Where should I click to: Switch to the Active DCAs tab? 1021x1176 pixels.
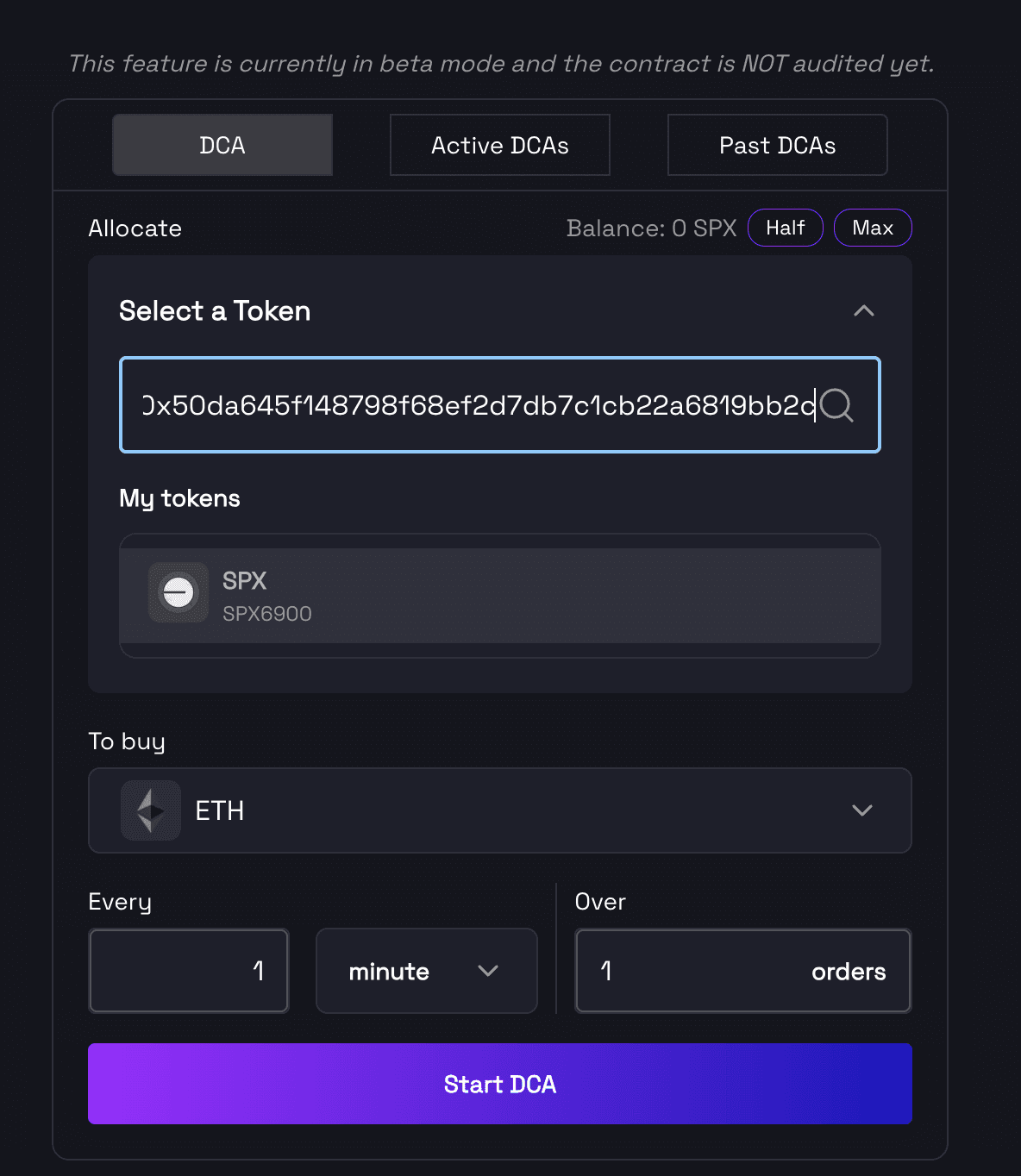click(499, 145)
